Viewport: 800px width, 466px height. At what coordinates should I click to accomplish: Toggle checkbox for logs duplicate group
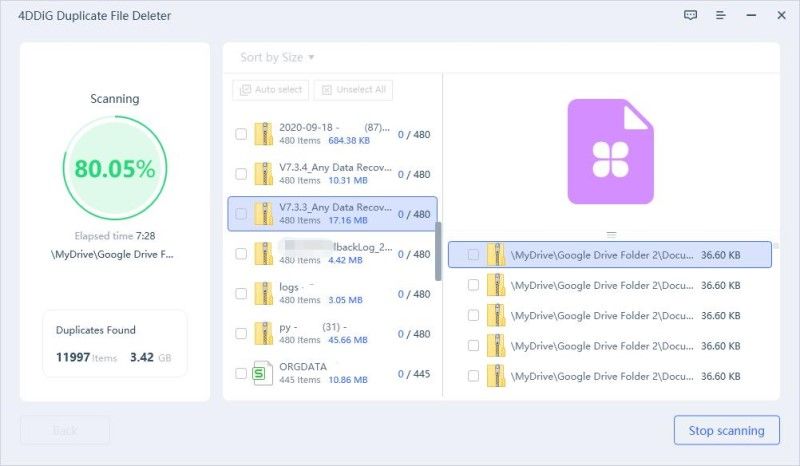click(240, 294)
